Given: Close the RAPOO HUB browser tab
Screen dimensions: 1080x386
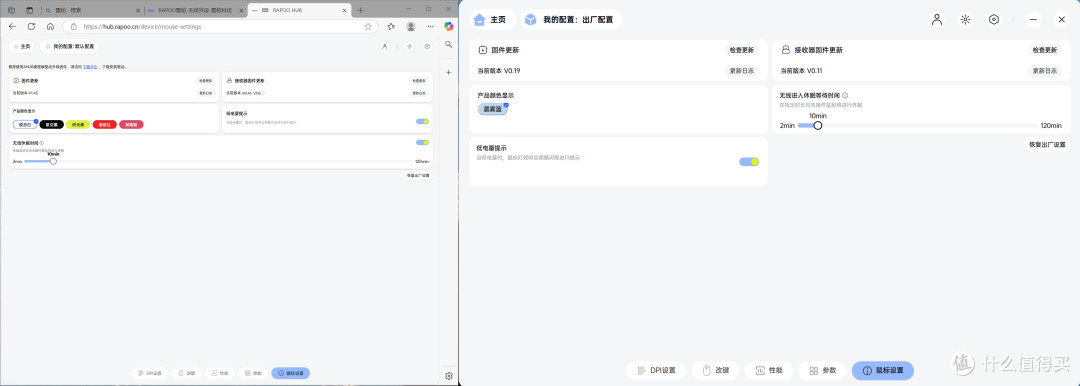Looking at the screenshot, I should (x=343, y=10).
